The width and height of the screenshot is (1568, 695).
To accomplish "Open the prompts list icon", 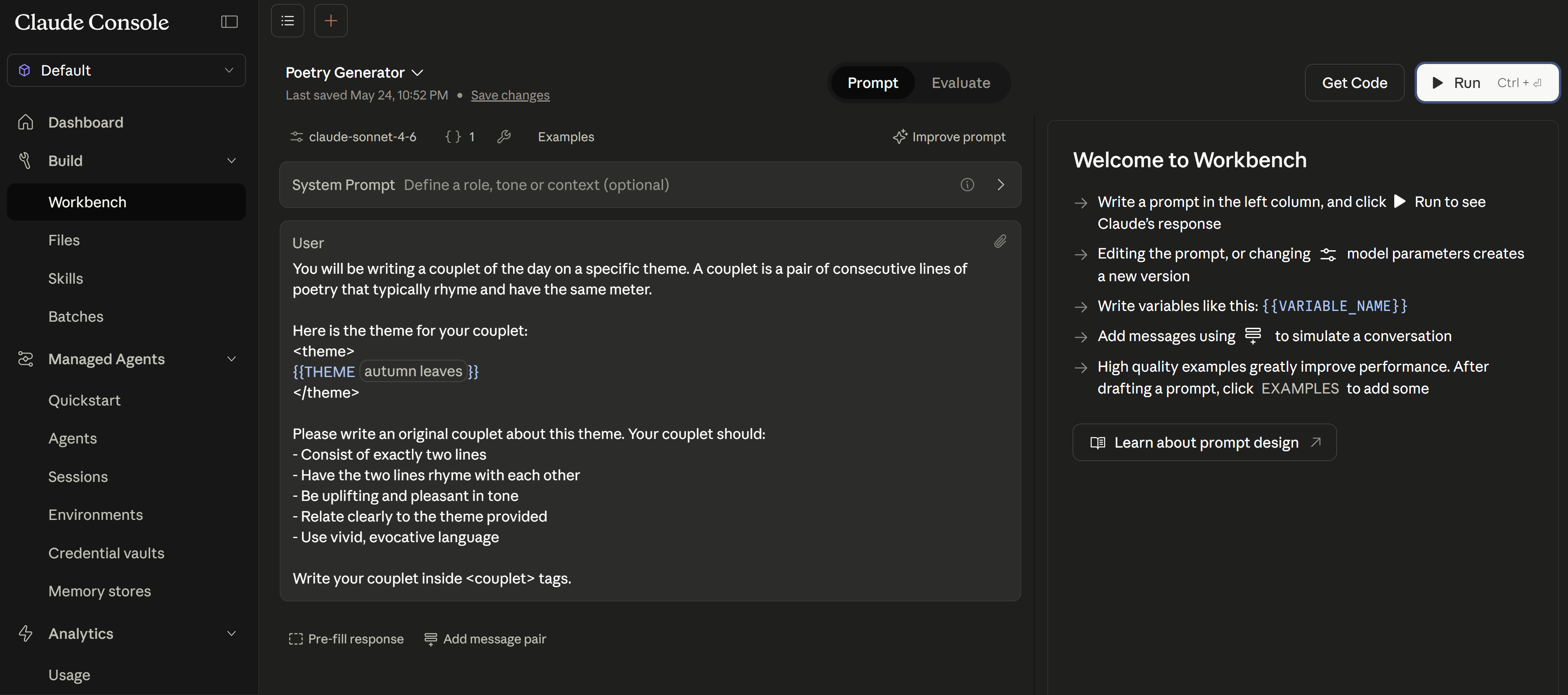I will [x=287, y=21].
